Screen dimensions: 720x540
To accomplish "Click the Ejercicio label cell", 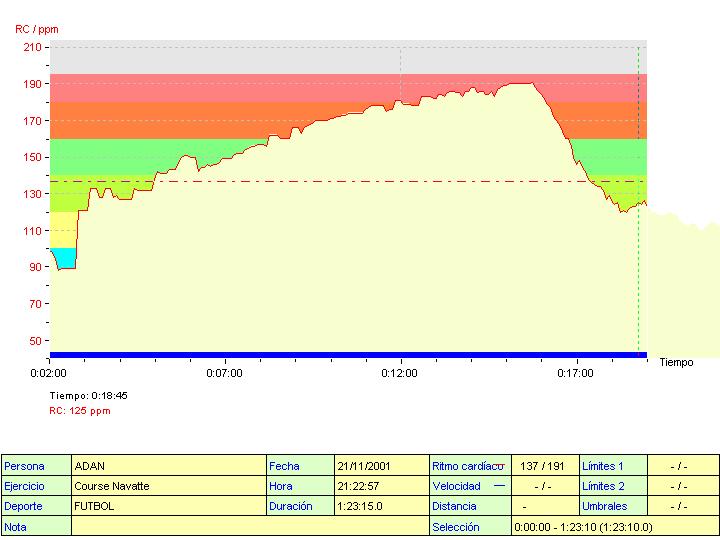I will click(36, 486).
